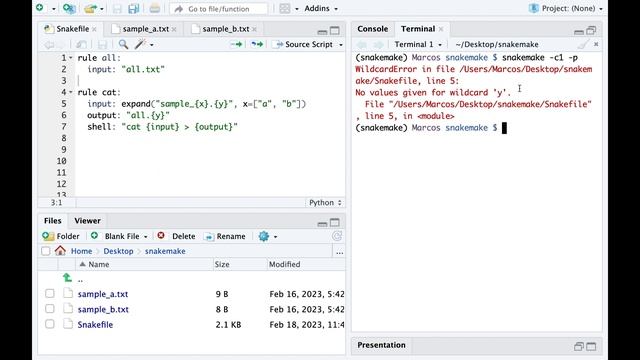Open the Addins dropdown menu
This screenshot has height=360, width=640.
[321, 9]
